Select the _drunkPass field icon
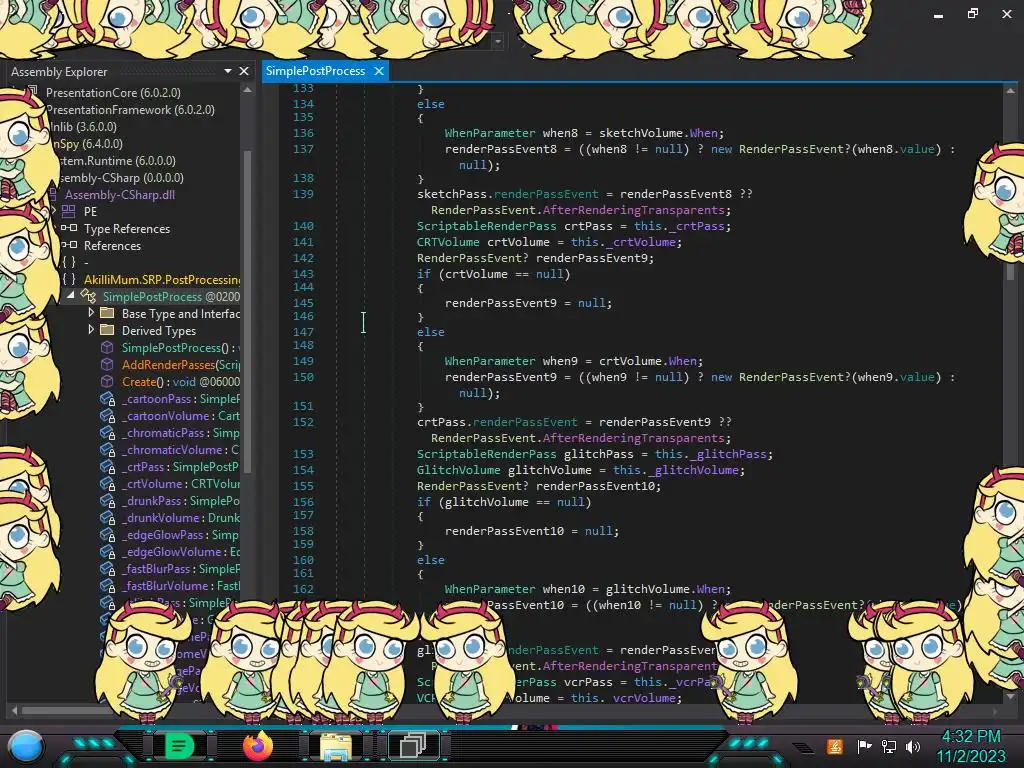Screen dimensions: 1024x768 coord(108,500)
